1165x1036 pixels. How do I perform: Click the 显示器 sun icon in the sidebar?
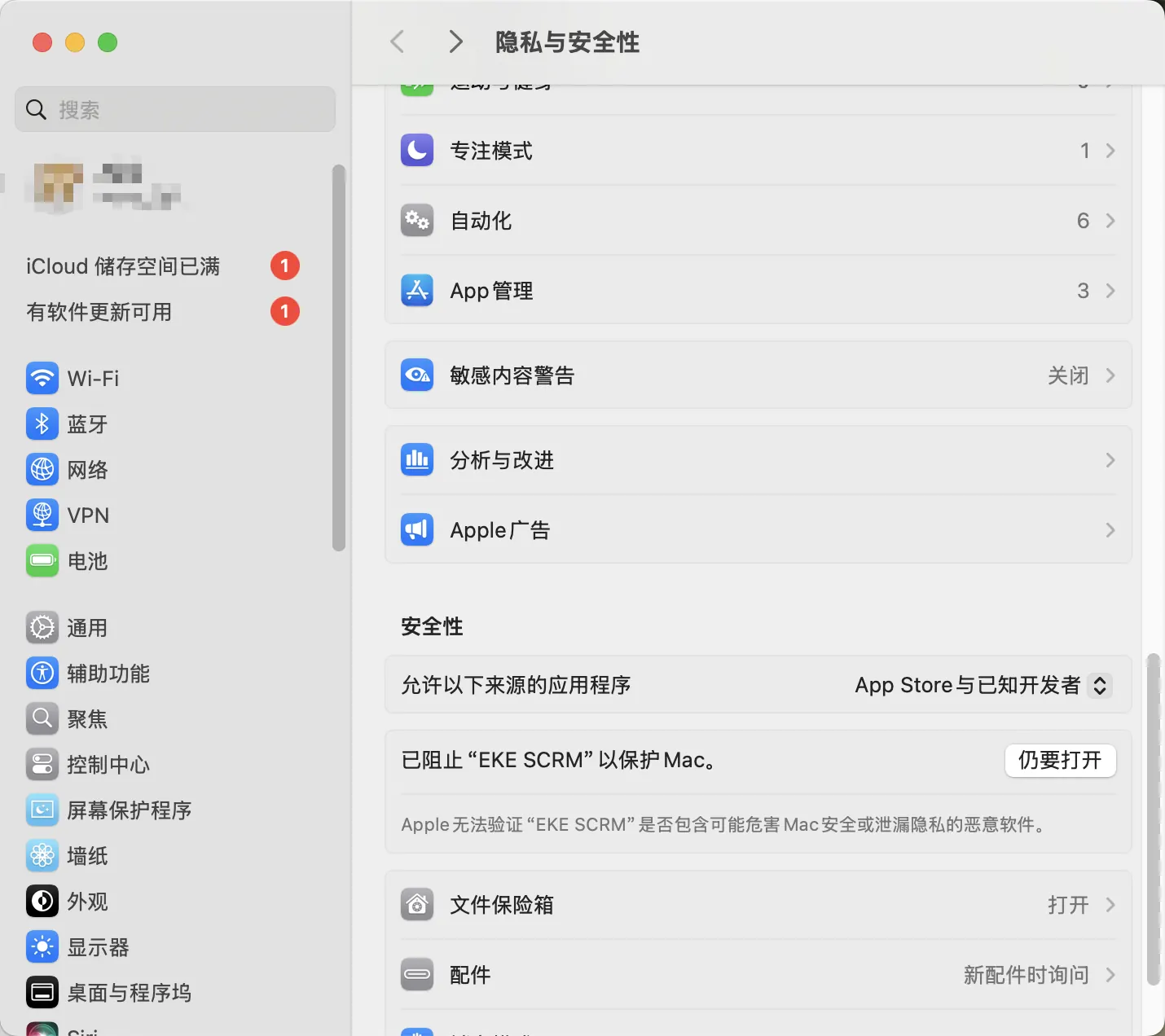click(42, 946)
